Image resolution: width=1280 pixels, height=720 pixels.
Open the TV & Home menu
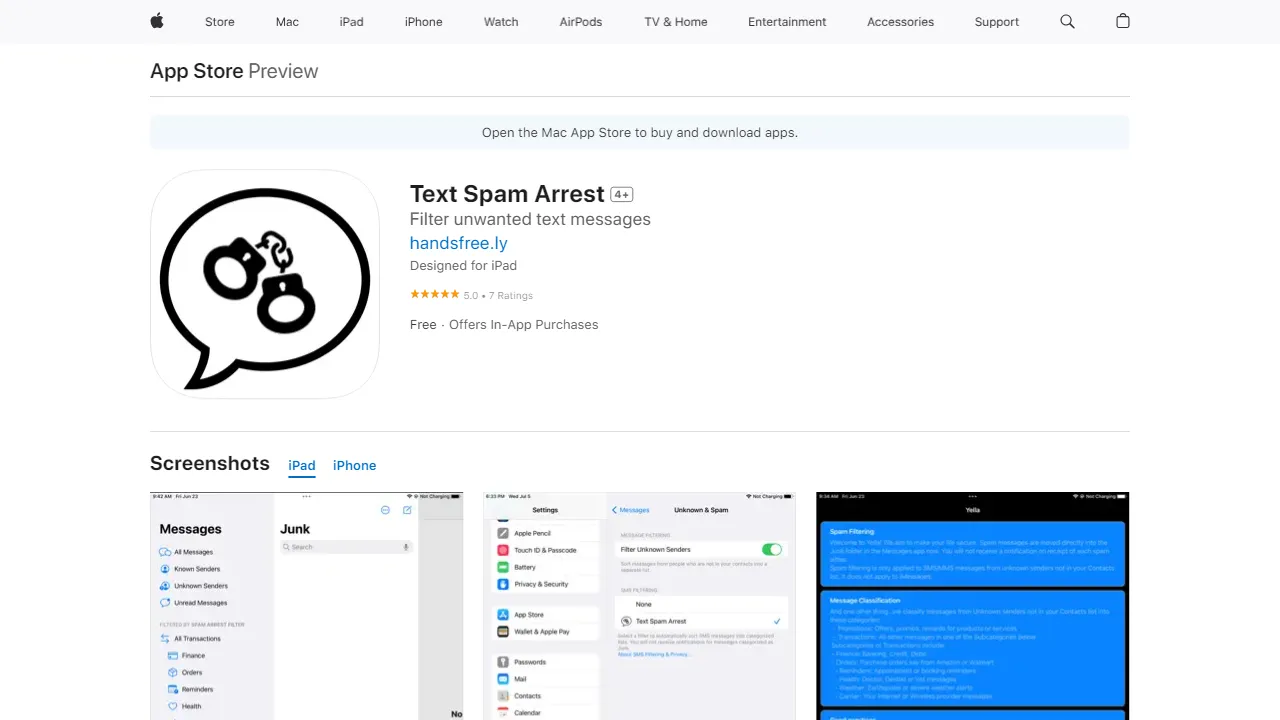click(x=676, y=22)
